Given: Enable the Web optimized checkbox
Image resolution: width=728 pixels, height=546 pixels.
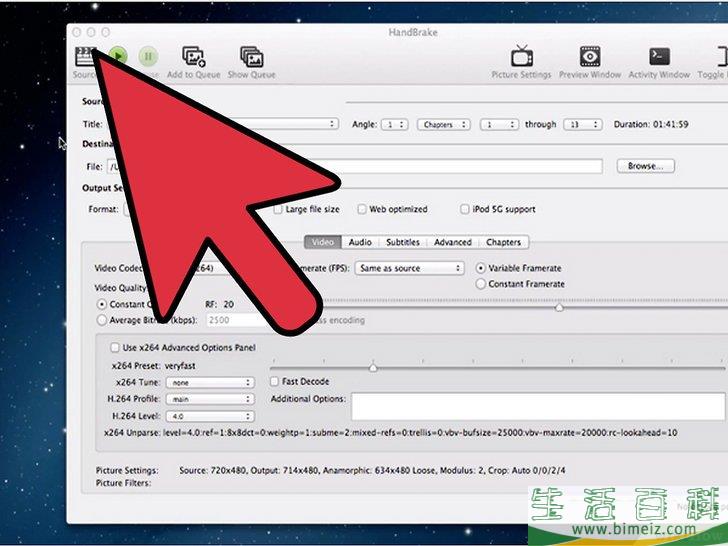Looking at the screenshot, I should (362, 209).
